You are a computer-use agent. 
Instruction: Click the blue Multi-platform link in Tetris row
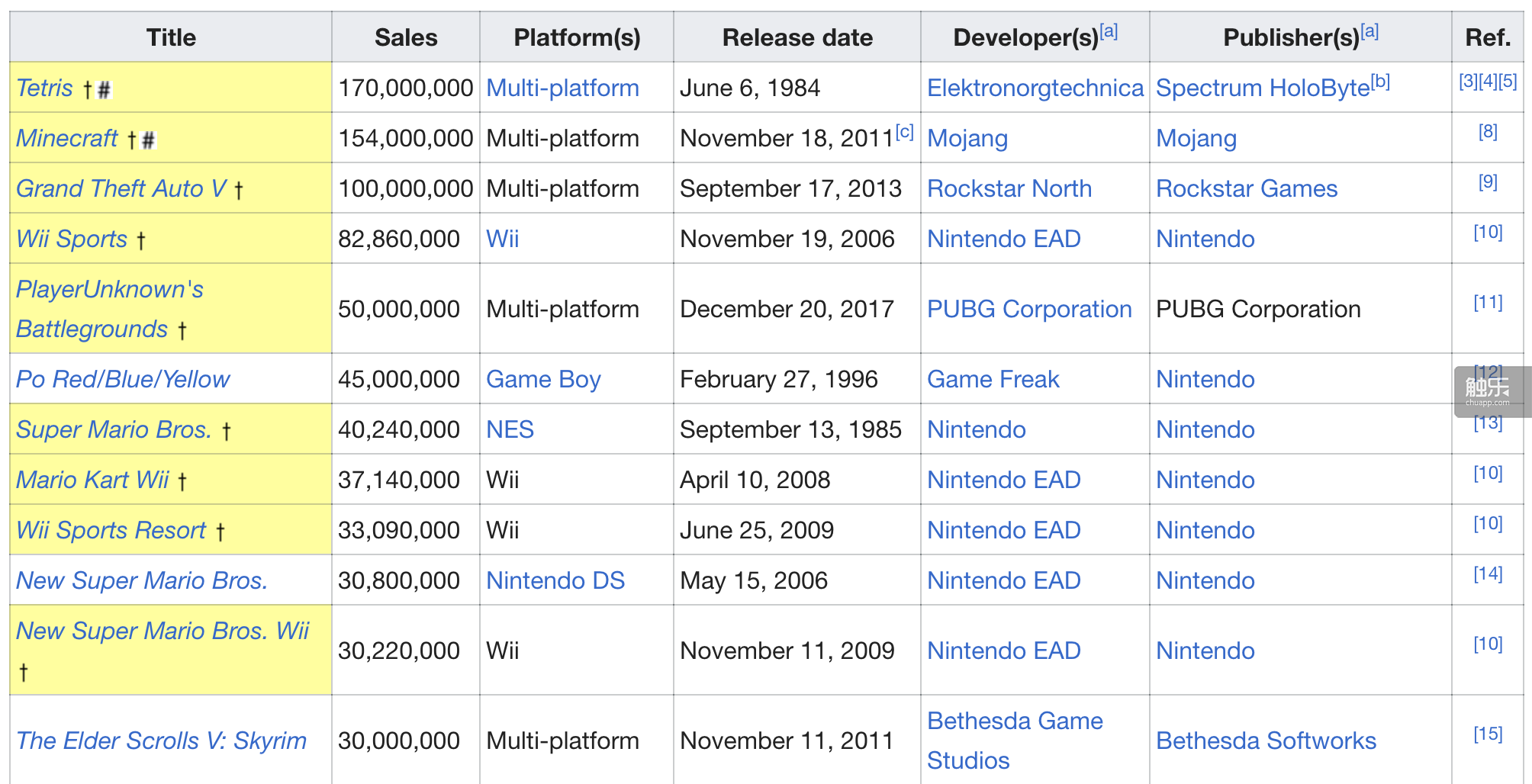coord(562,88)
